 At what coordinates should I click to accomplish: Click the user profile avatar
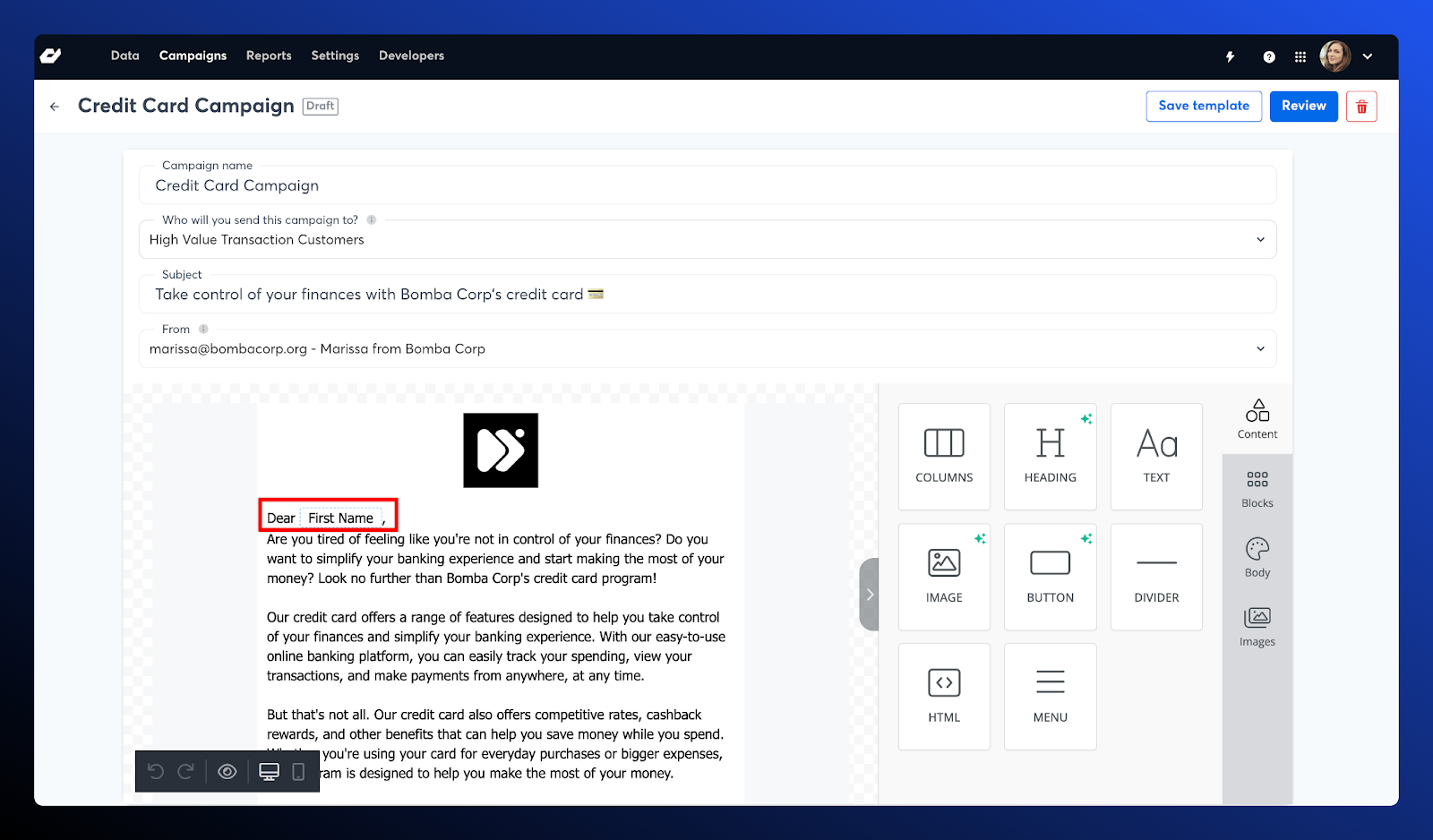pos(1335,56)
